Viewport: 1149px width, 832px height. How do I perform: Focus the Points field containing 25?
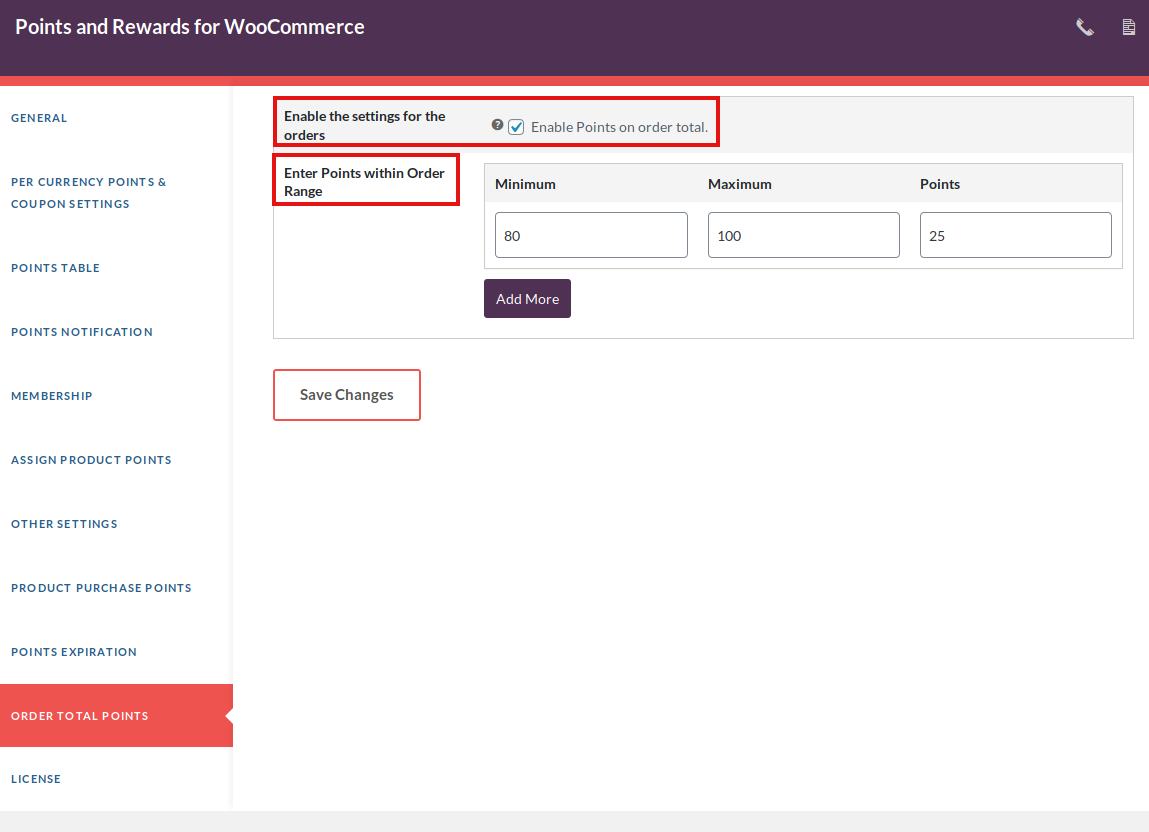click(x=1016, y=235)
